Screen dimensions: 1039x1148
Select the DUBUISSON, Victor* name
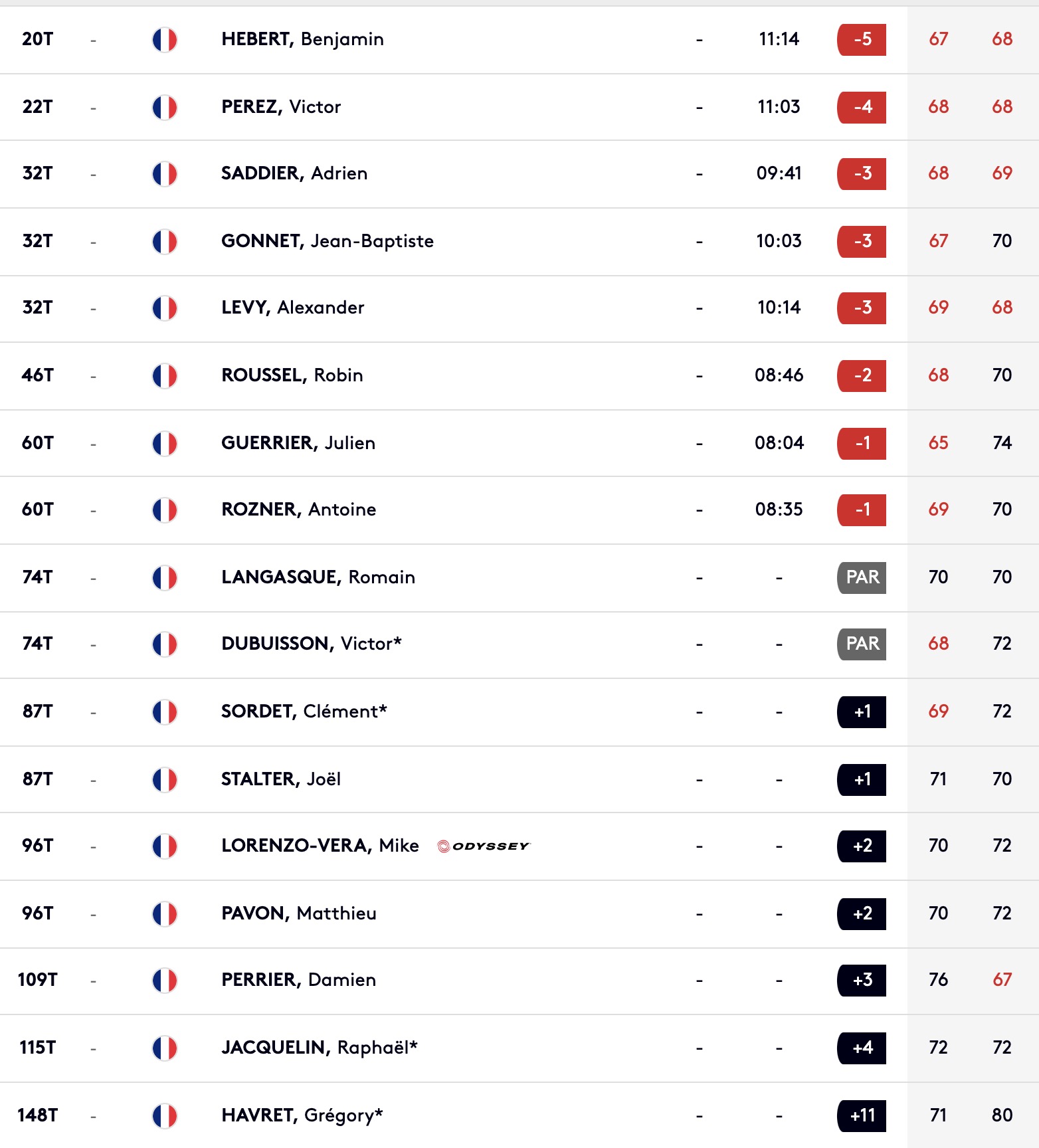point(312,644)
